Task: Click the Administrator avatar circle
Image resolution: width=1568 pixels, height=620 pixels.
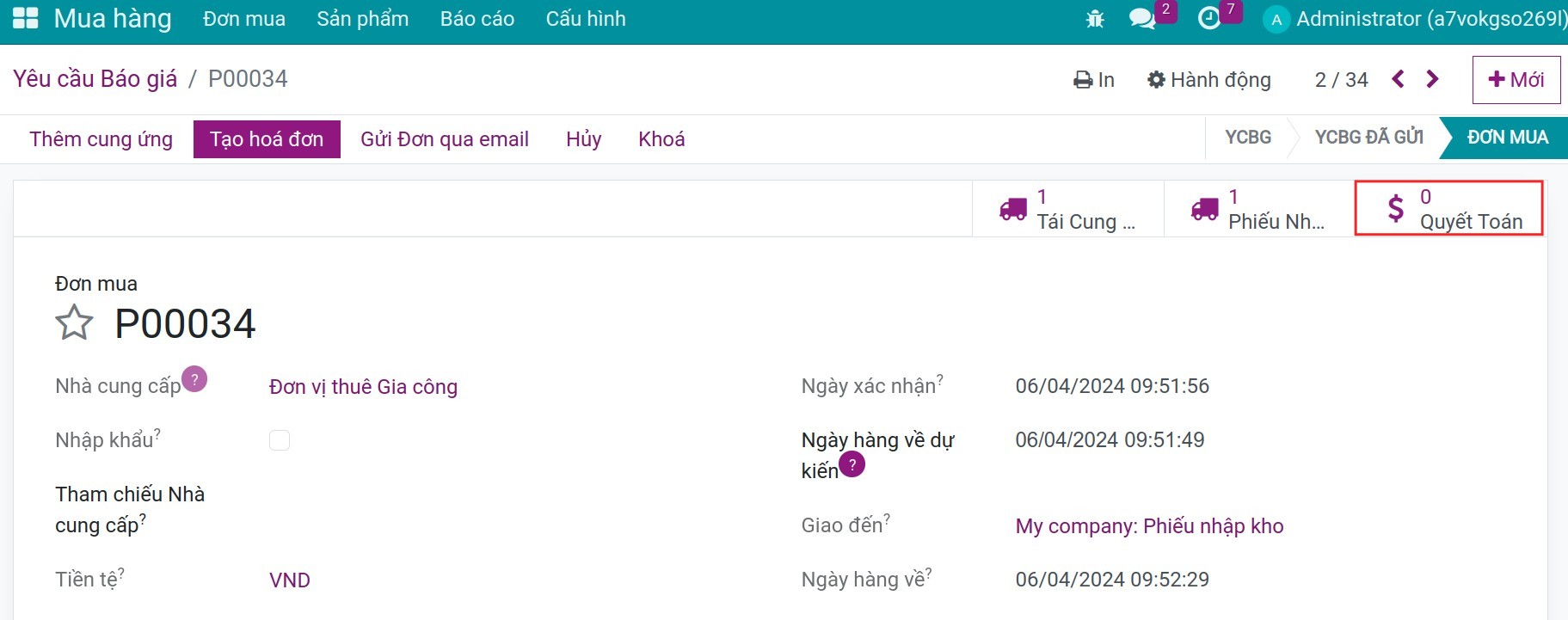Action: 1276,19
